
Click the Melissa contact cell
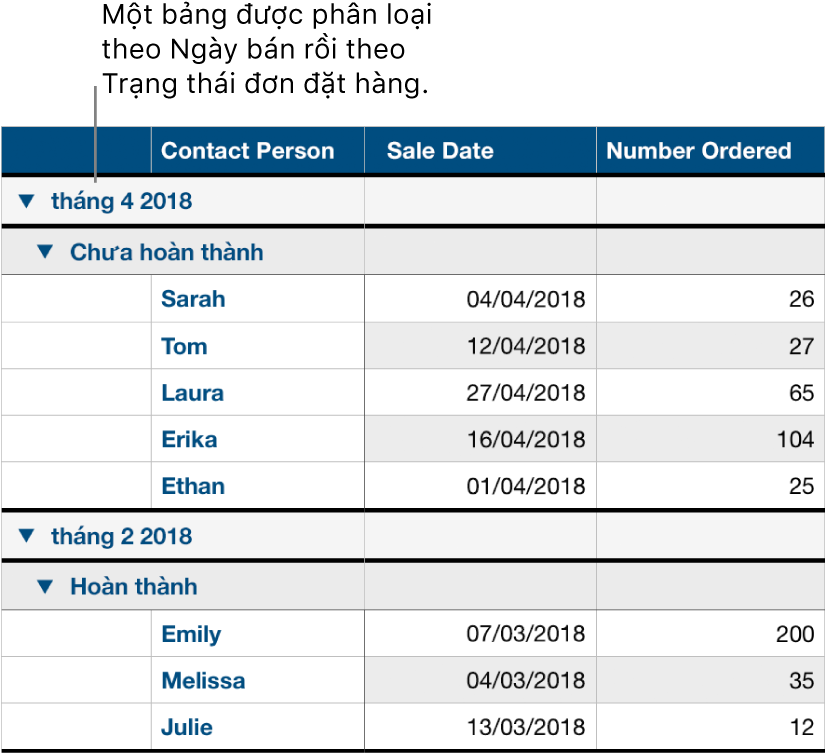pos(258,680)
